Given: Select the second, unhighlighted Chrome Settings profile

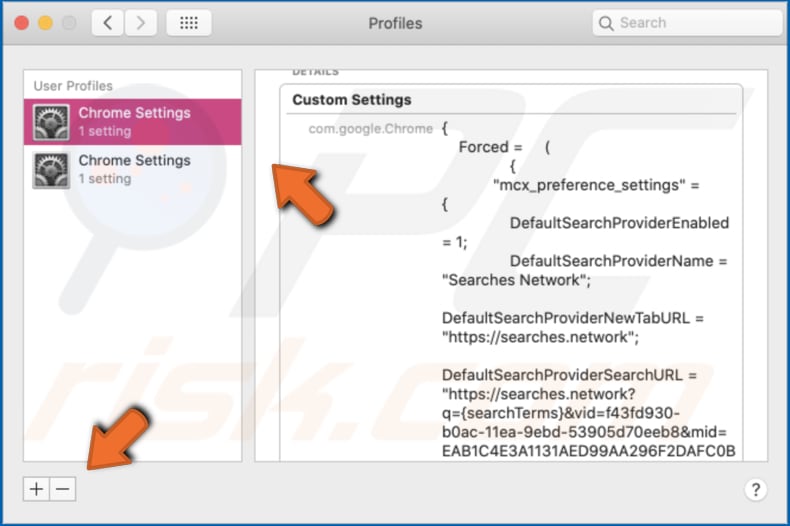Looking at the screenshot, I should [133, 169].
